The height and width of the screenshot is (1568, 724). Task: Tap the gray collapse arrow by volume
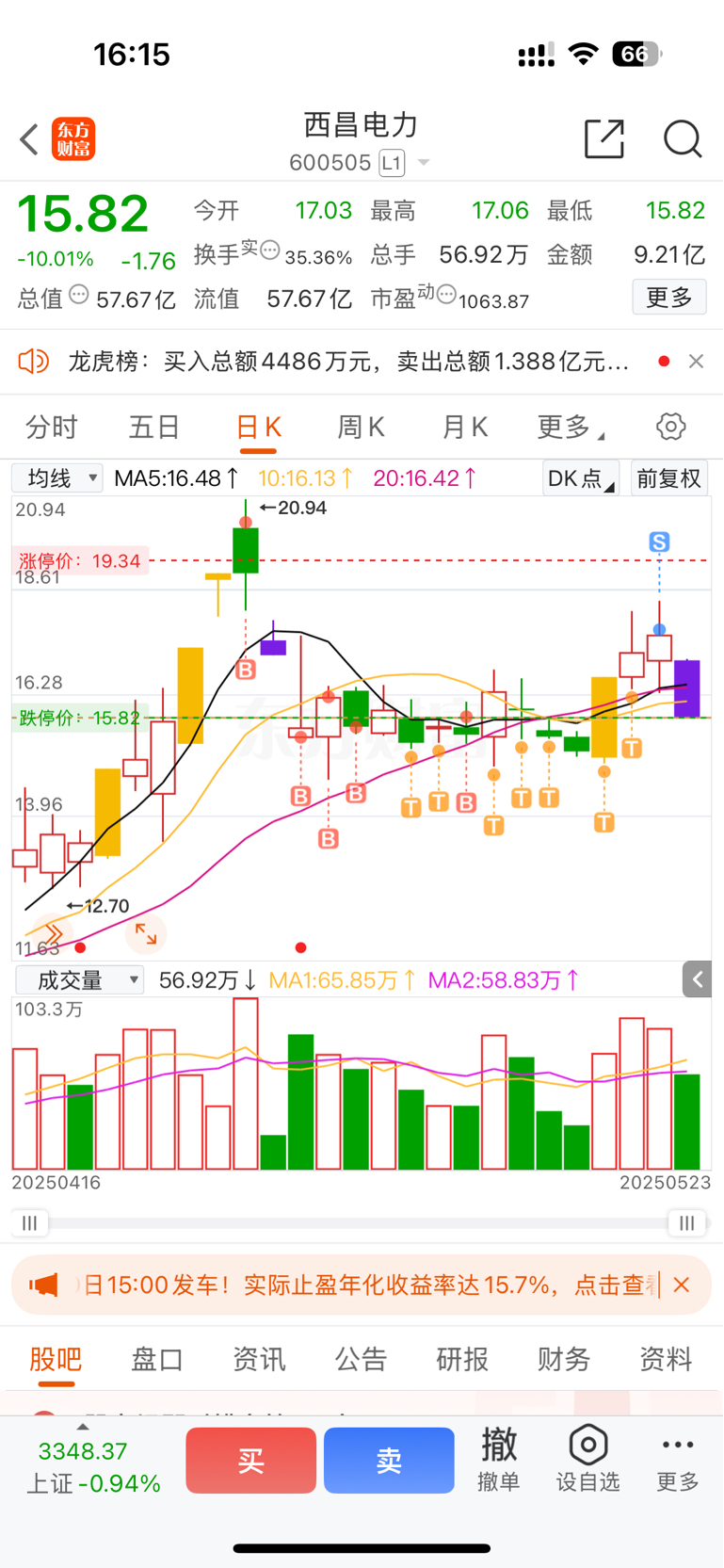pyautogui.click(x=697, y=979)
